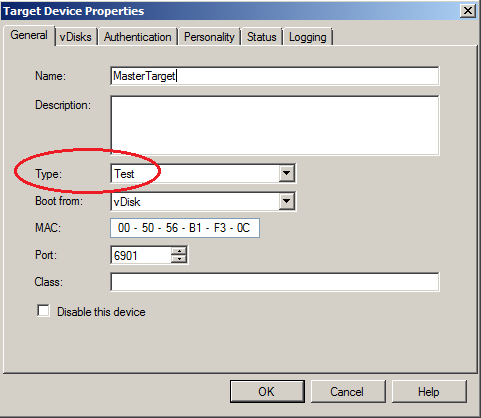481x418 pixels.
Task: Select the Personality tab
Action: click(209, 37)
